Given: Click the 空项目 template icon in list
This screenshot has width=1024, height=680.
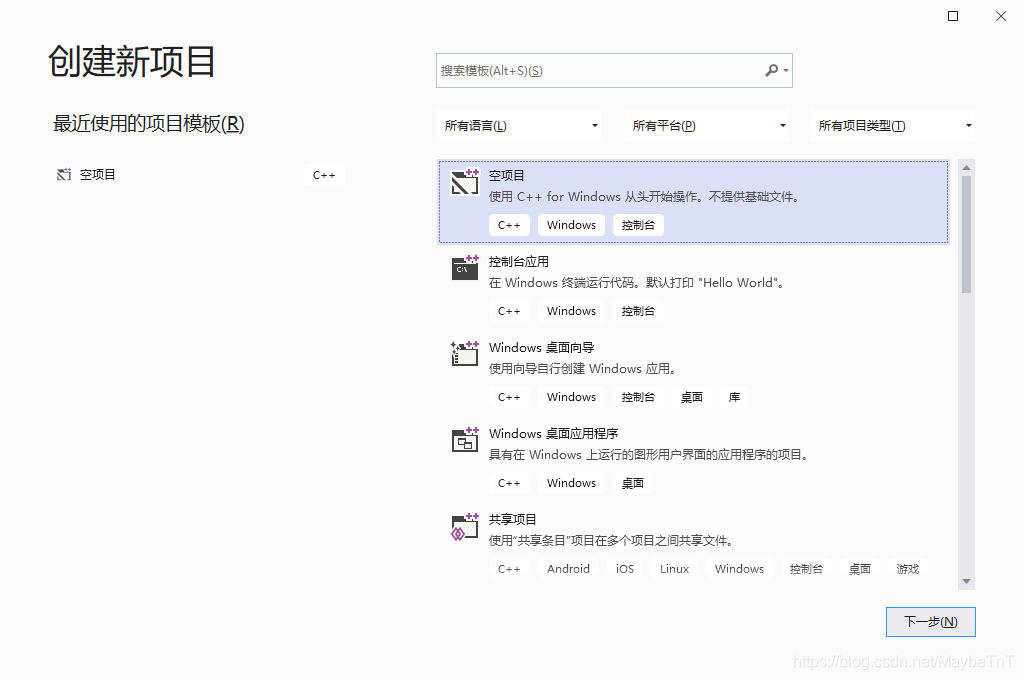Looking at the screenshot, I should click(x=465, y=182).
